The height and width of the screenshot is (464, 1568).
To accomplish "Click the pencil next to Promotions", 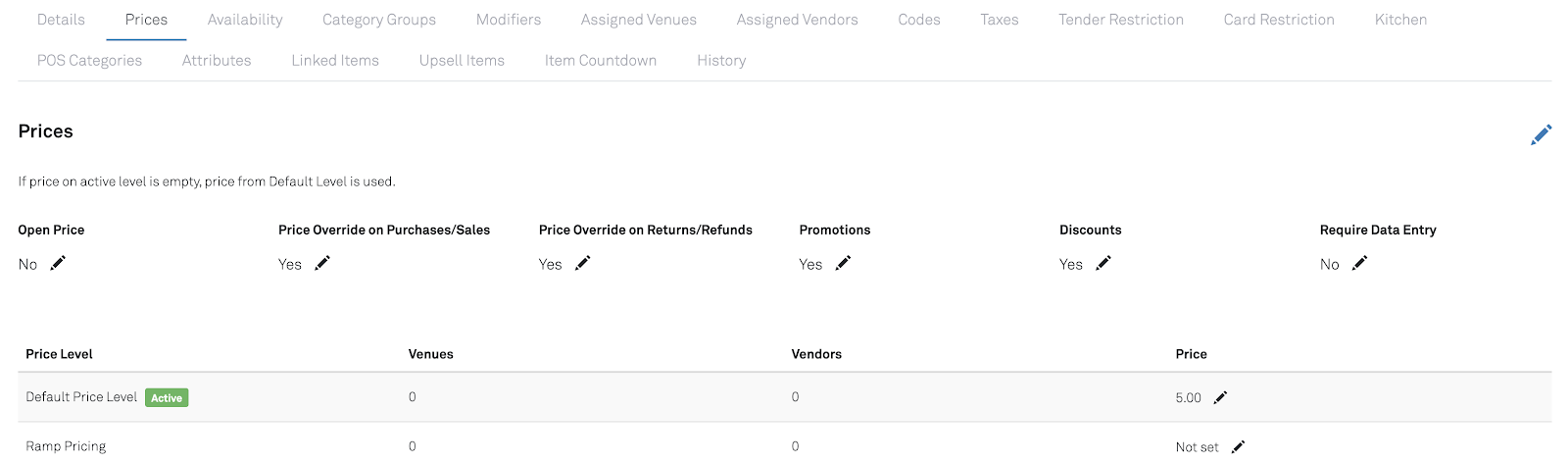I will click(843, 263).
